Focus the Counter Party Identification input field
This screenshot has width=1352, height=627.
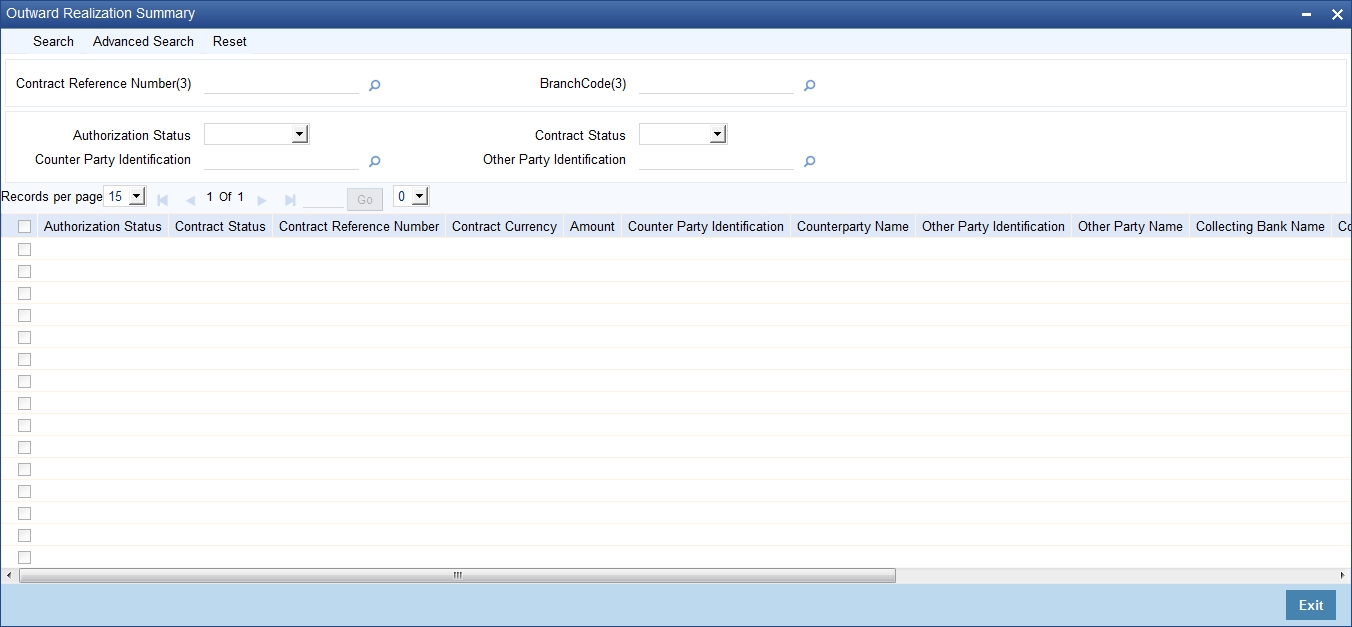[281, 159]
